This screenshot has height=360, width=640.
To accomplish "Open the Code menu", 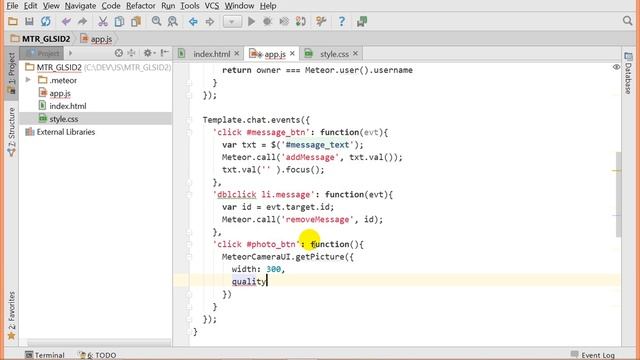I will (x=111, y=6).
